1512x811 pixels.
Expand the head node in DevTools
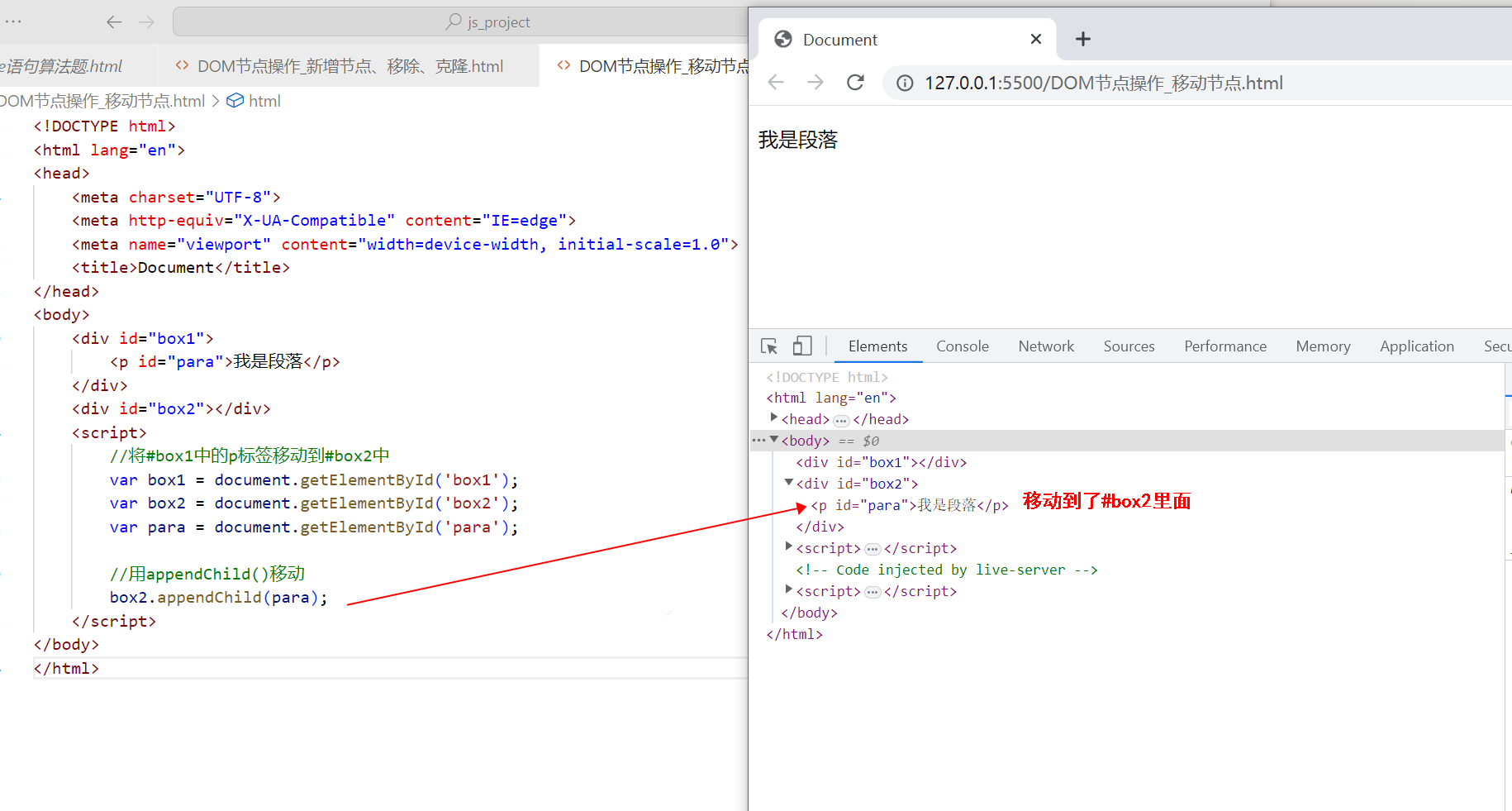coord(774,418)
